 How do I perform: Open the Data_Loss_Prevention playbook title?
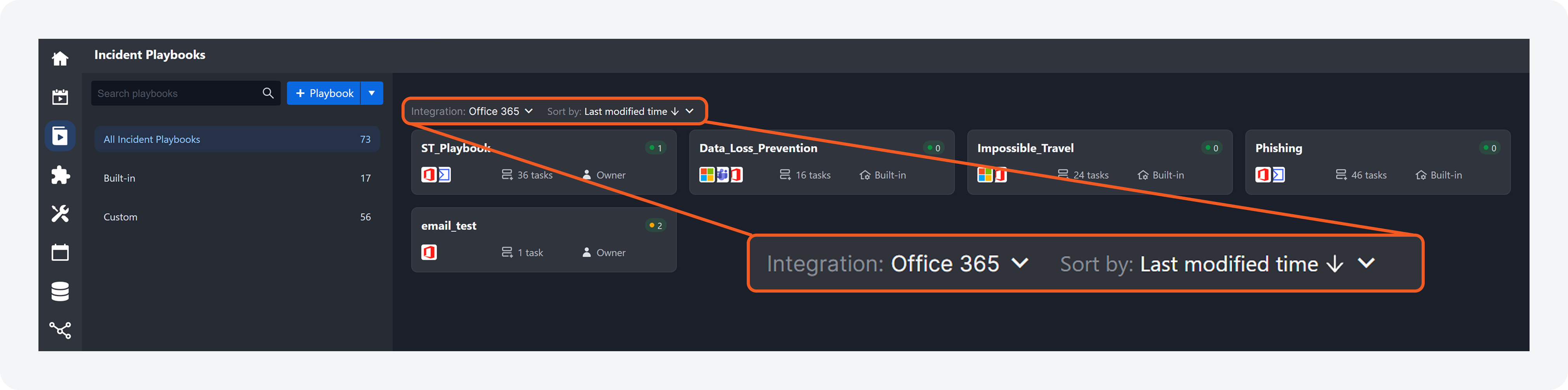tap(758, 148)
